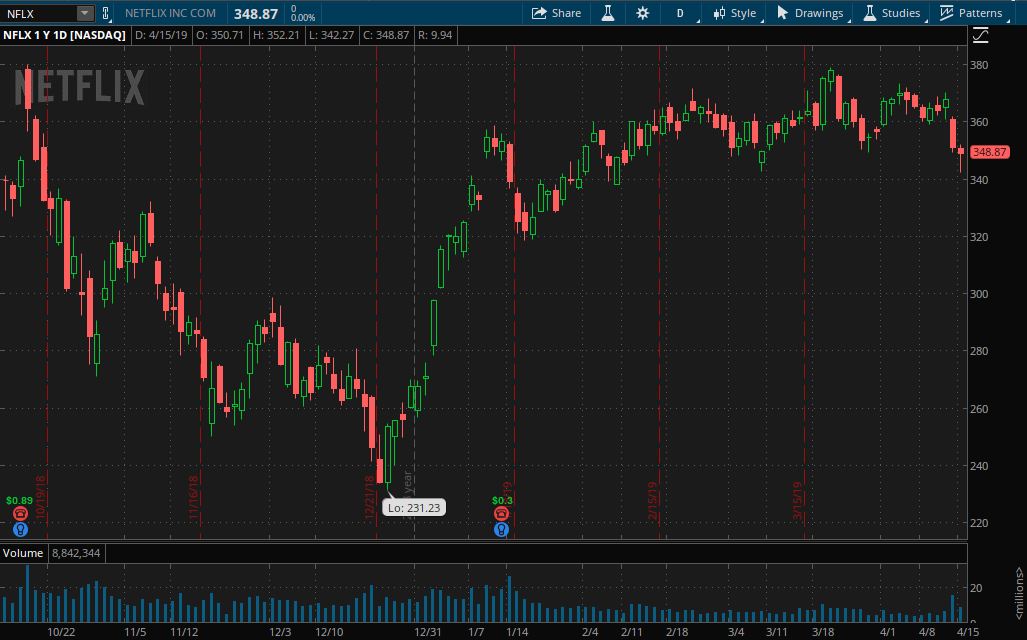
Task: Click the L: 342.27 low value
Action: (332, 35)
